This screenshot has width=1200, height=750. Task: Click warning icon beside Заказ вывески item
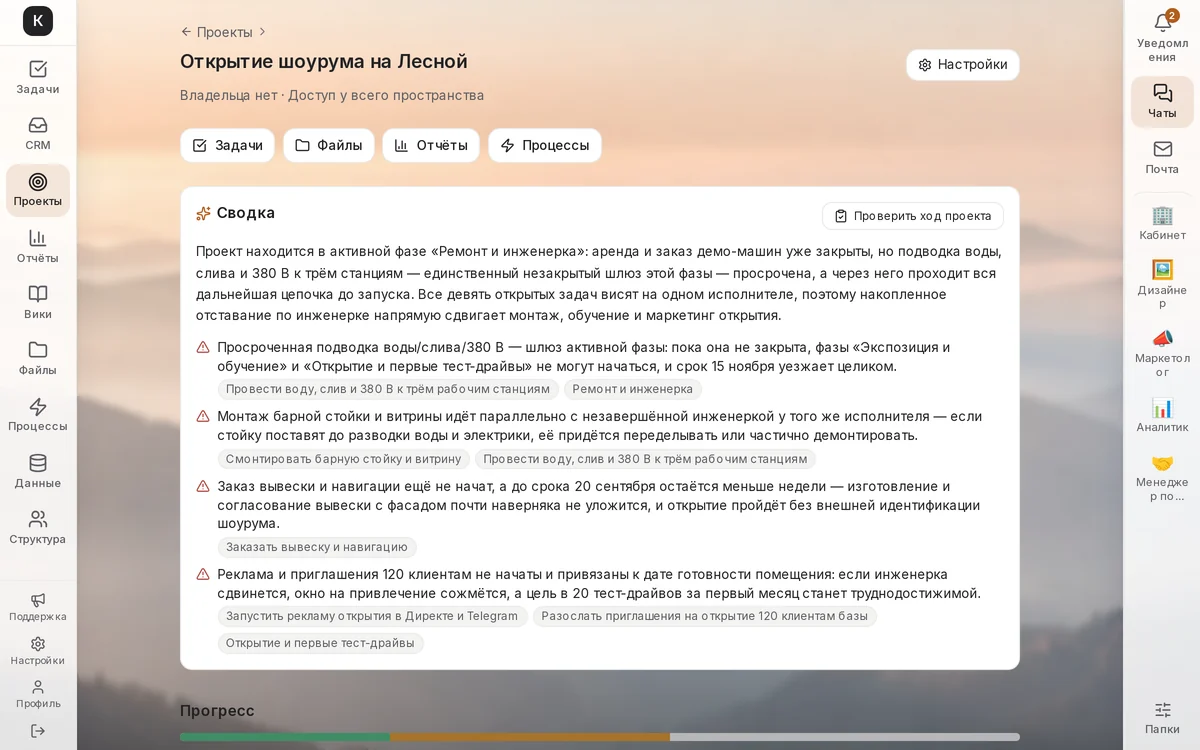203,486
